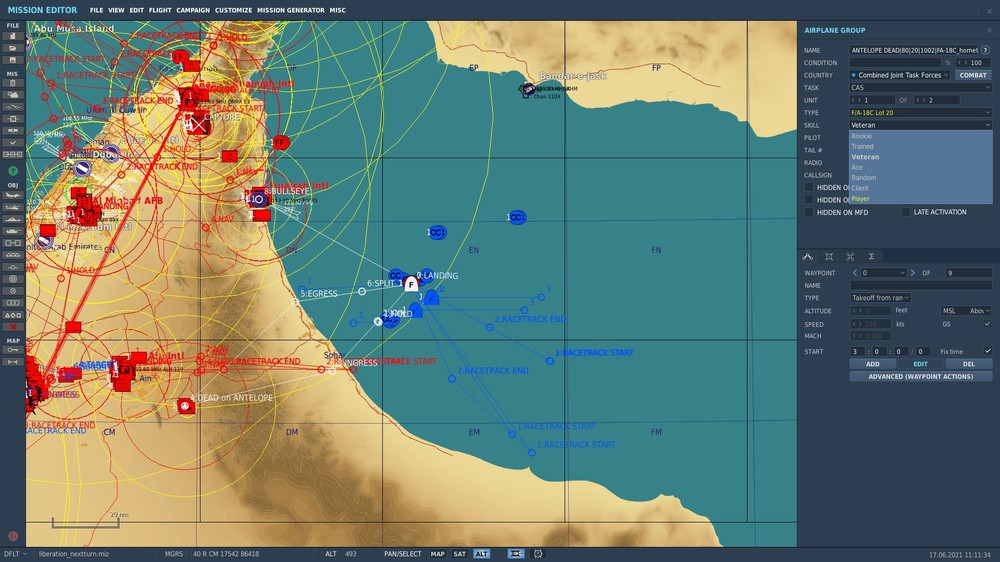1000x562 pixels.
Task: Click the DEL waypoint button
Action: click(x=969, y=364)
